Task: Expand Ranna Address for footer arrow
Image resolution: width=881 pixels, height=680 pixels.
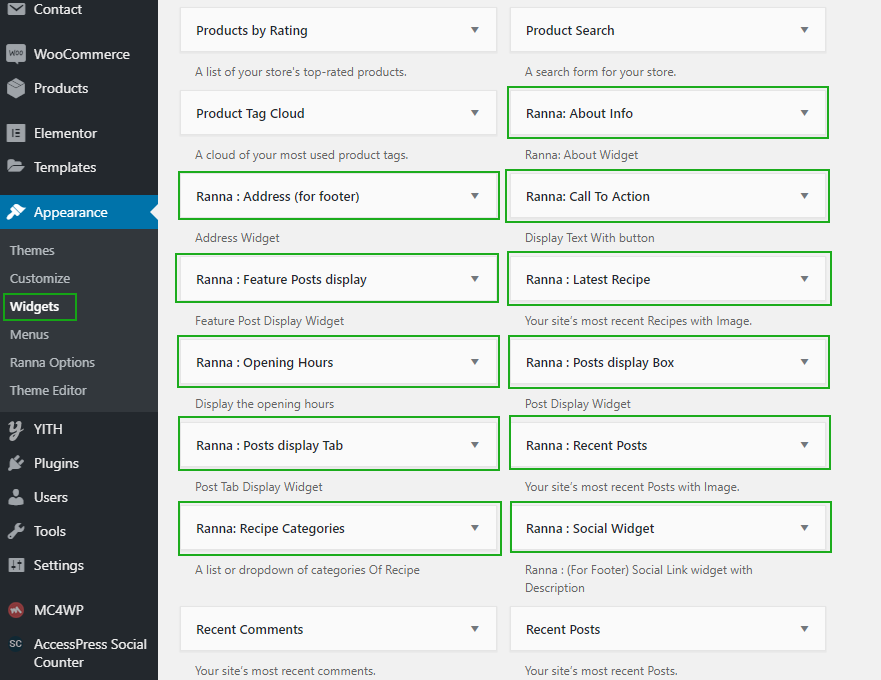Action: (475, 196)
